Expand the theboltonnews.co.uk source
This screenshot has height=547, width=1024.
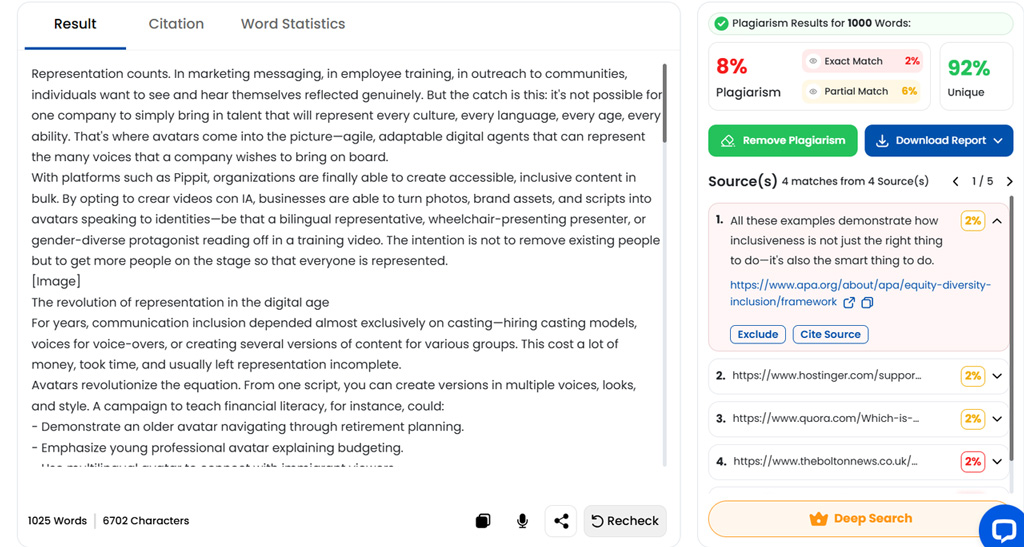click(997, 461)
